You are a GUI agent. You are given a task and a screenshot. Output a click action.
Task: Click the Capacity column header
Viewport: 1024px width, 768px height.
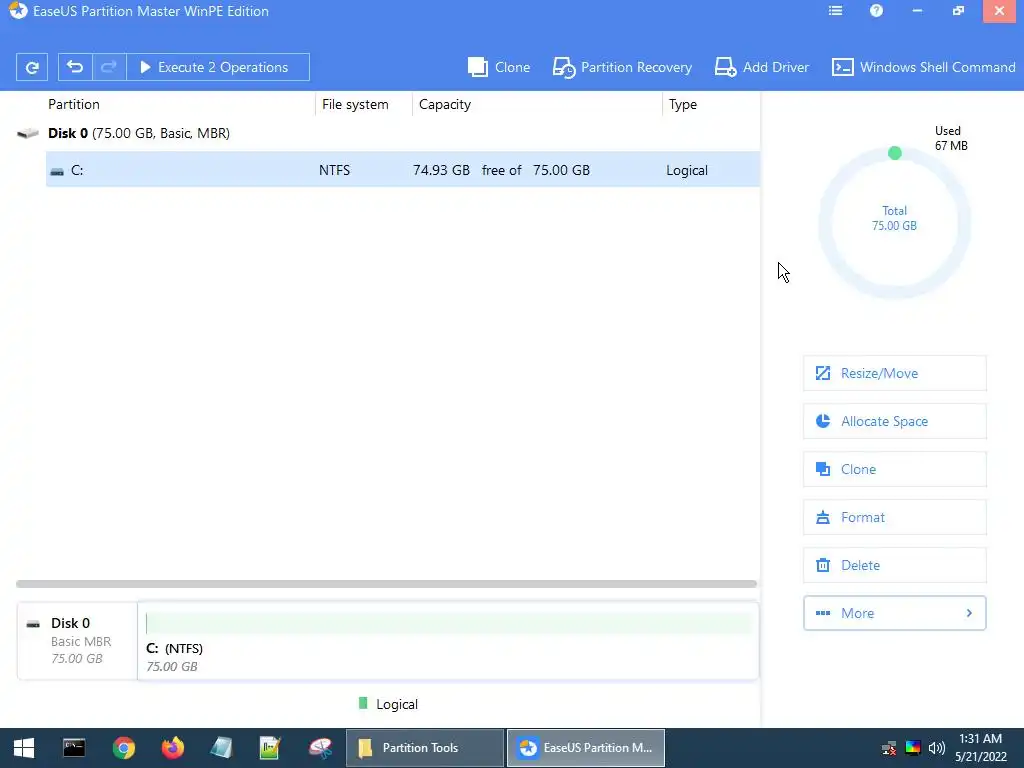click(x=445, y=104)
